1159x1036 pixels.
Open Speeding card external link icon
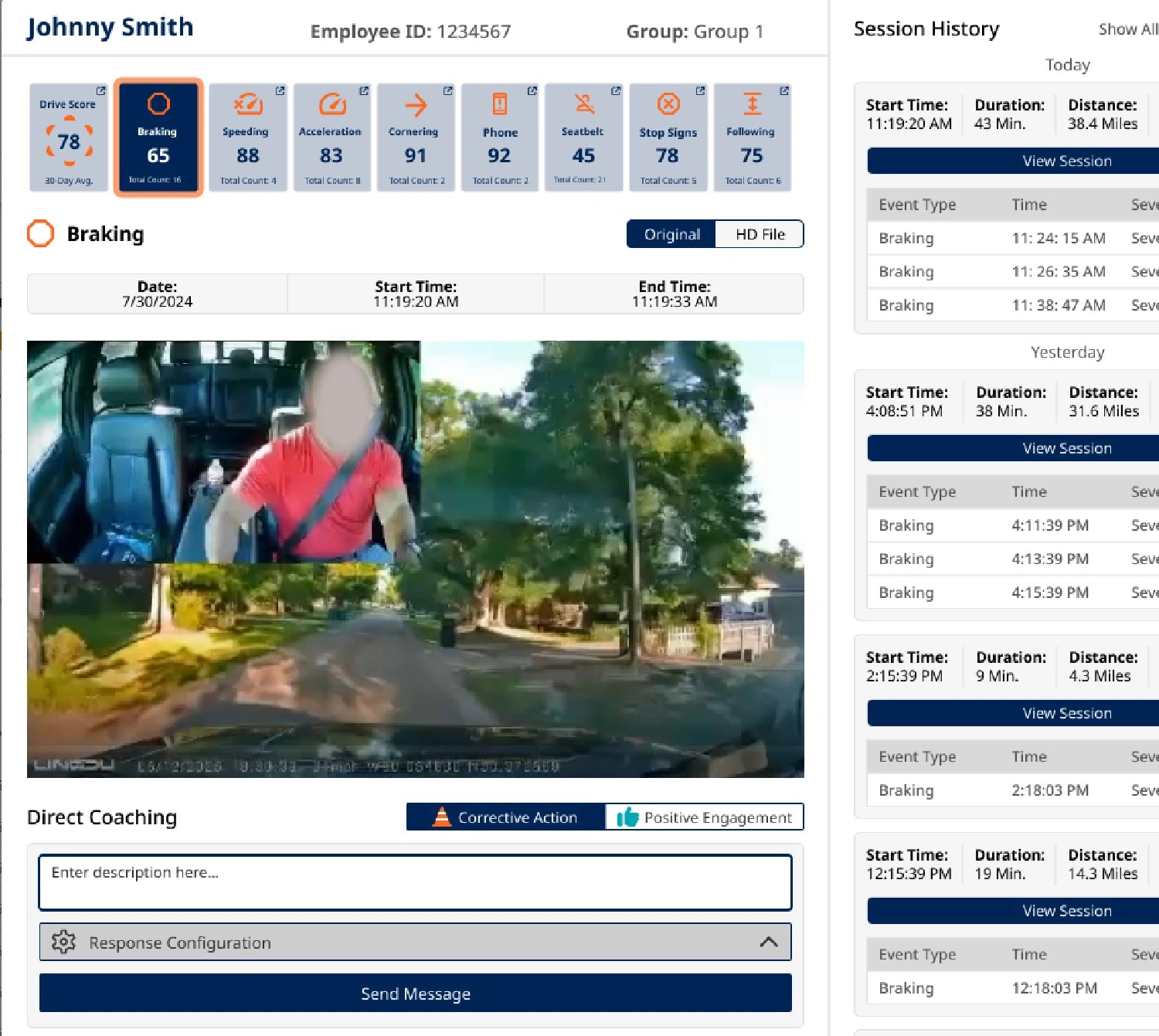click(280, 91)
